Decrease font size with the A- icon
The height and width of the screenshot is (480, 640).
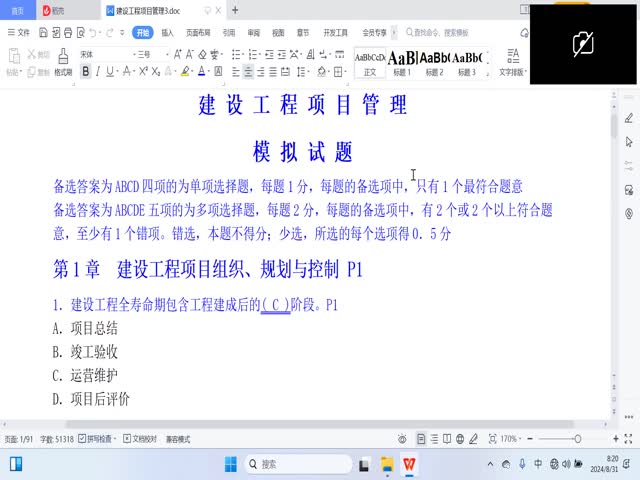[190, 54]
